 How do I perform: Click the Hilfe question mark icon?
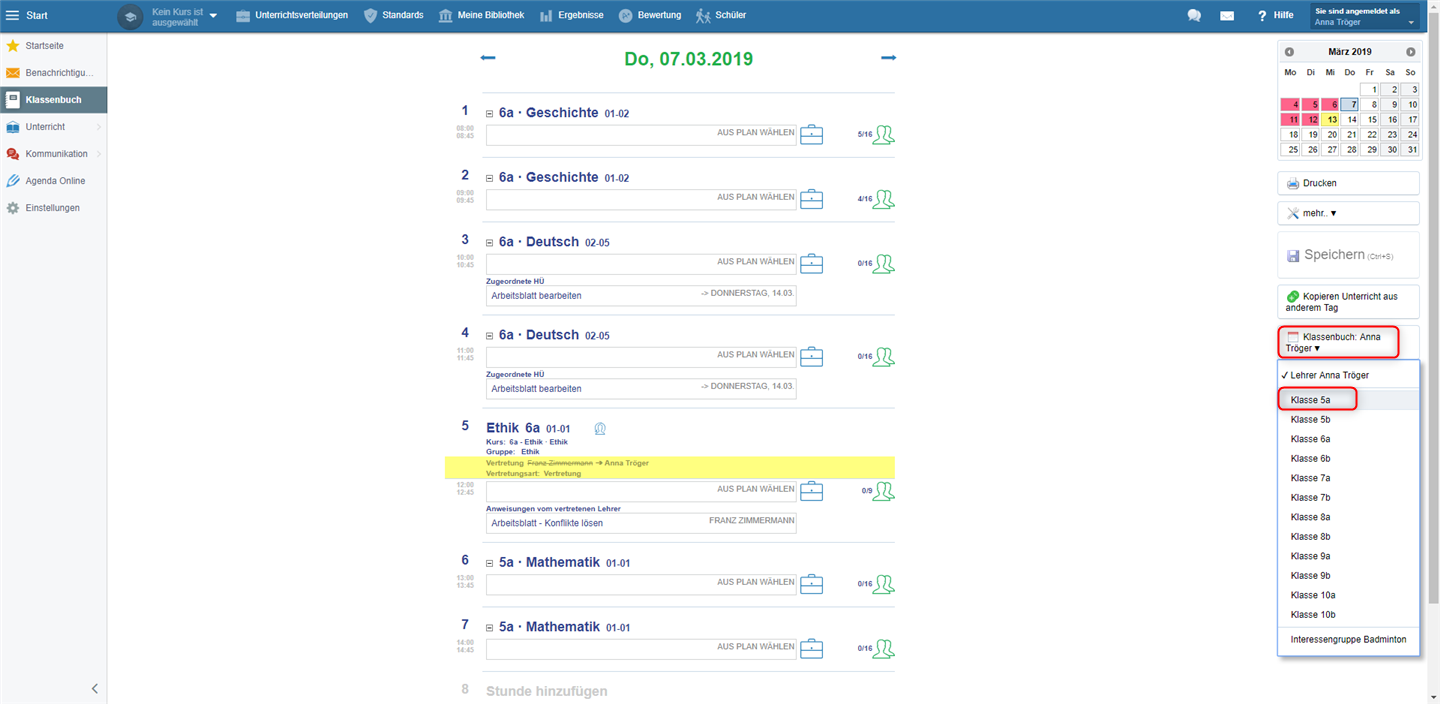tap(1261, 15)
